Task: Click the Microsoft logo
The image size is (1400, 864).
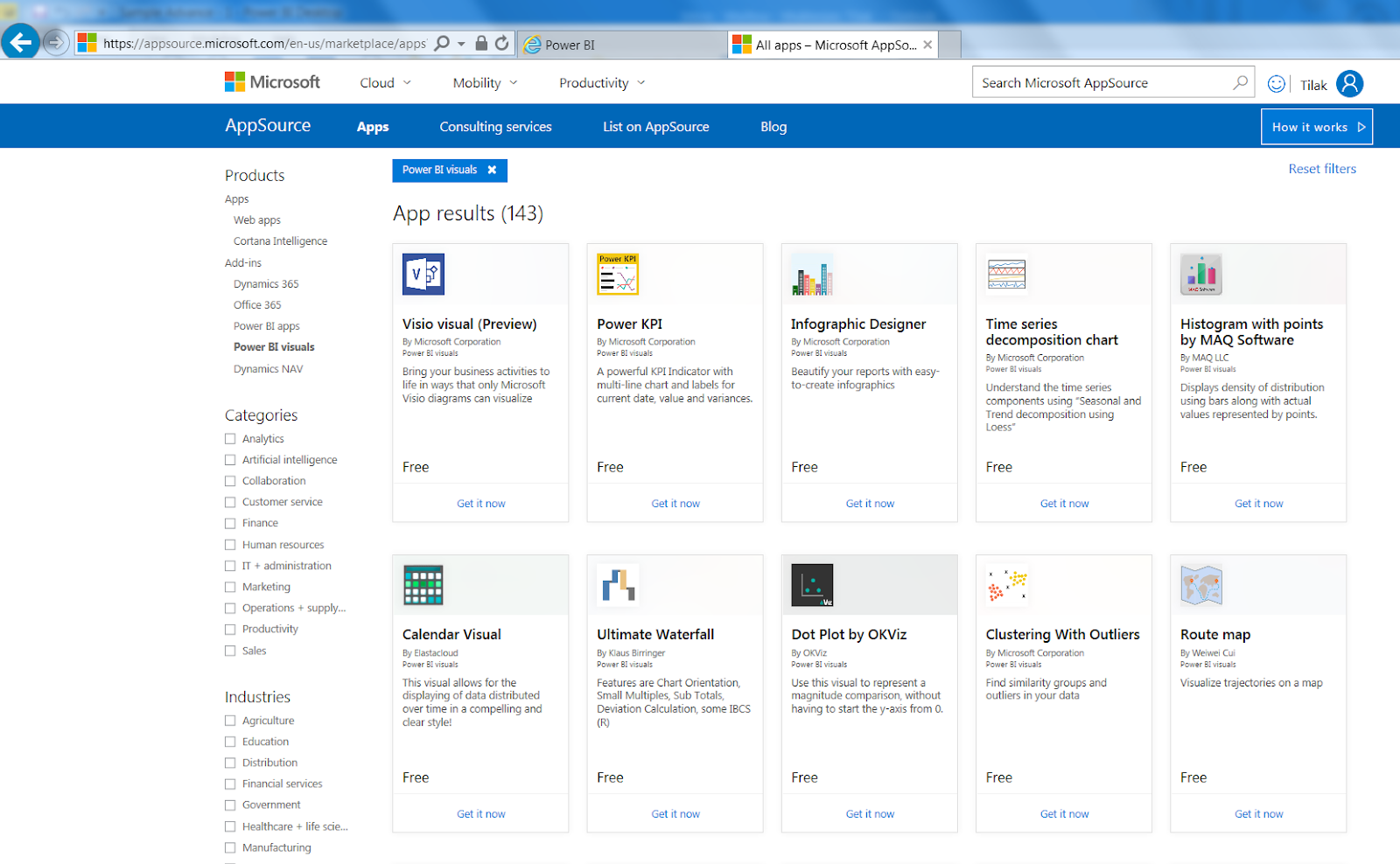Action: coord(272,82)
